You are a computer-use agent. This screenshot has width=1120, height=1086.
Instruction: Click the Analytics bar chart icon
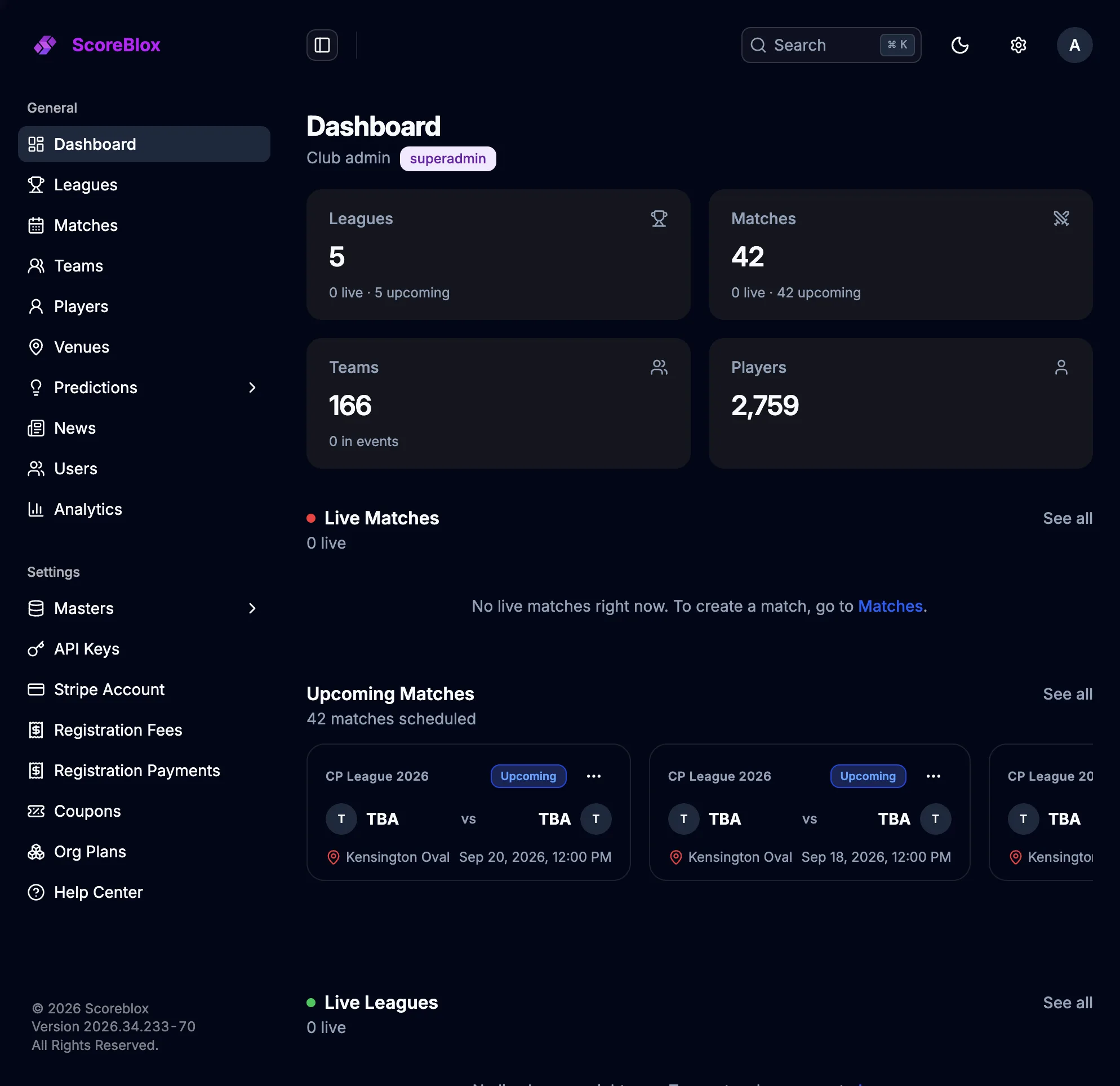[36, 509]
